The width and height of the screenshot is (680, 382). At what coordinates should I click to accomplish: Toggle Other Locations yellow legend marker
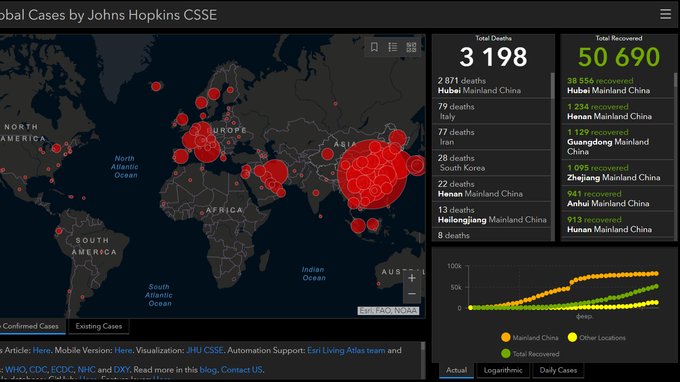572,337
